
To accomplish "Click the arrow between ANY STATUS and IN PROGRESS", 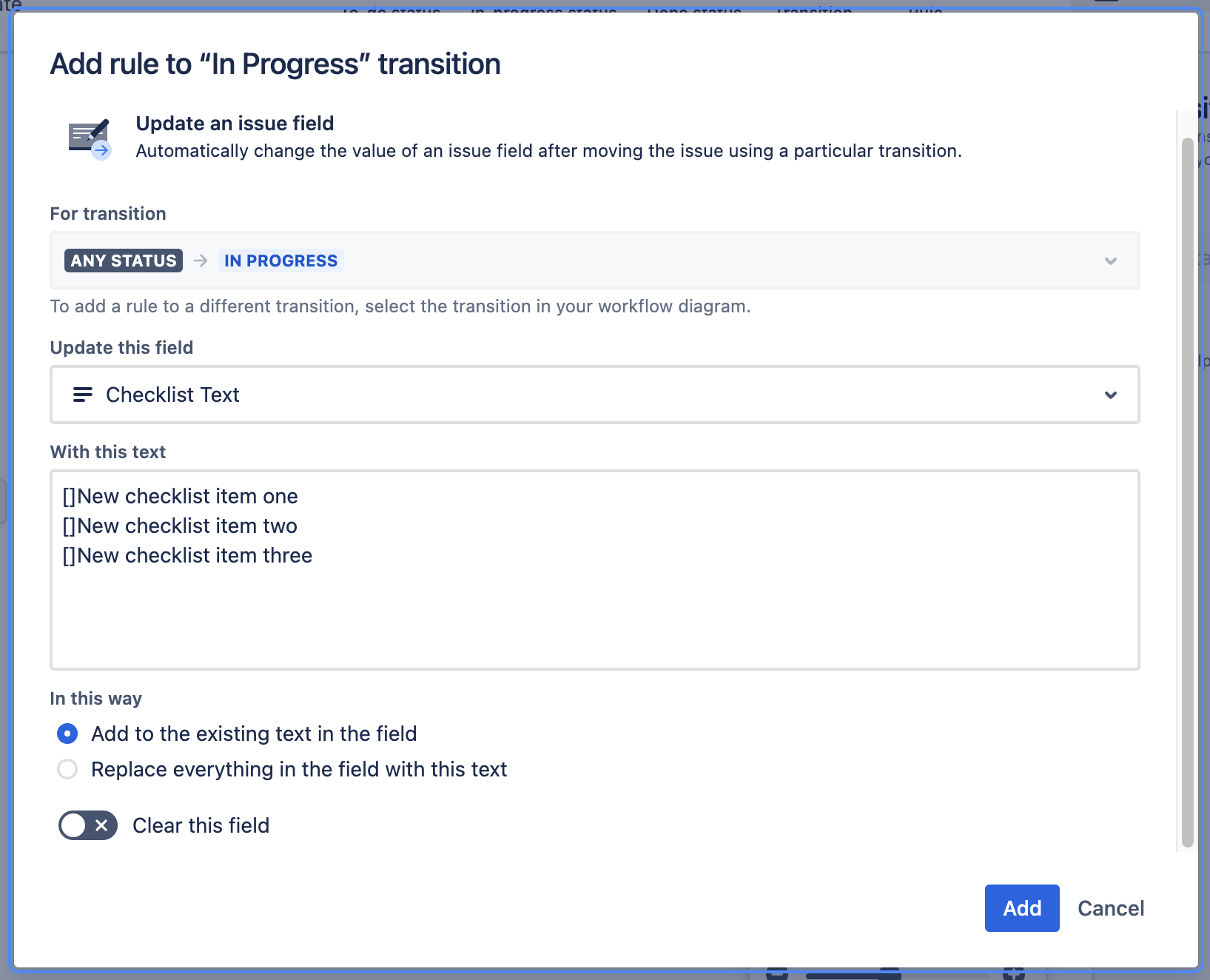I will pyautogui.click(x=201, y=261).
